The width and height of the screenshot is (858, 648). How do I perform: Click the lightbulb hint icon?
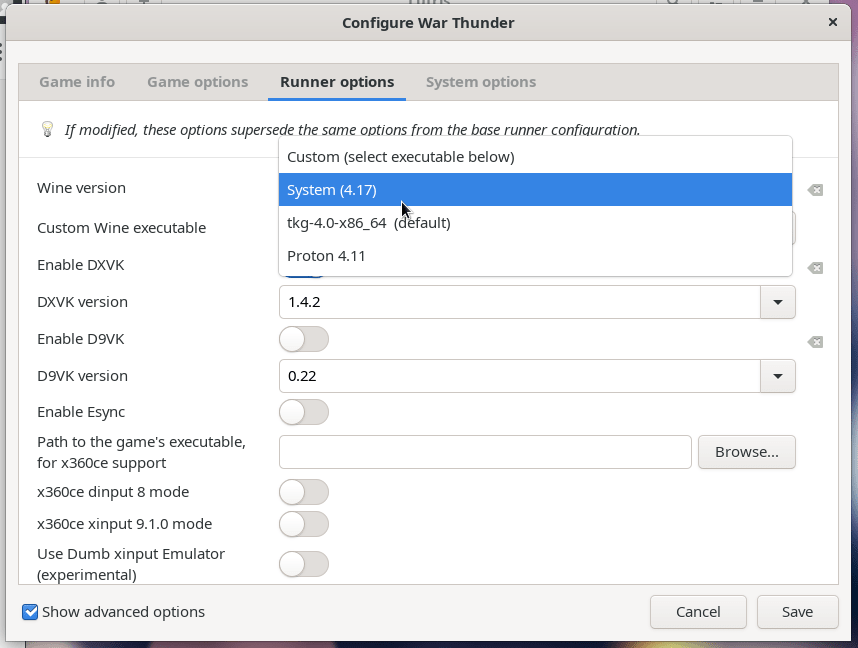click(x=48, y=129)
